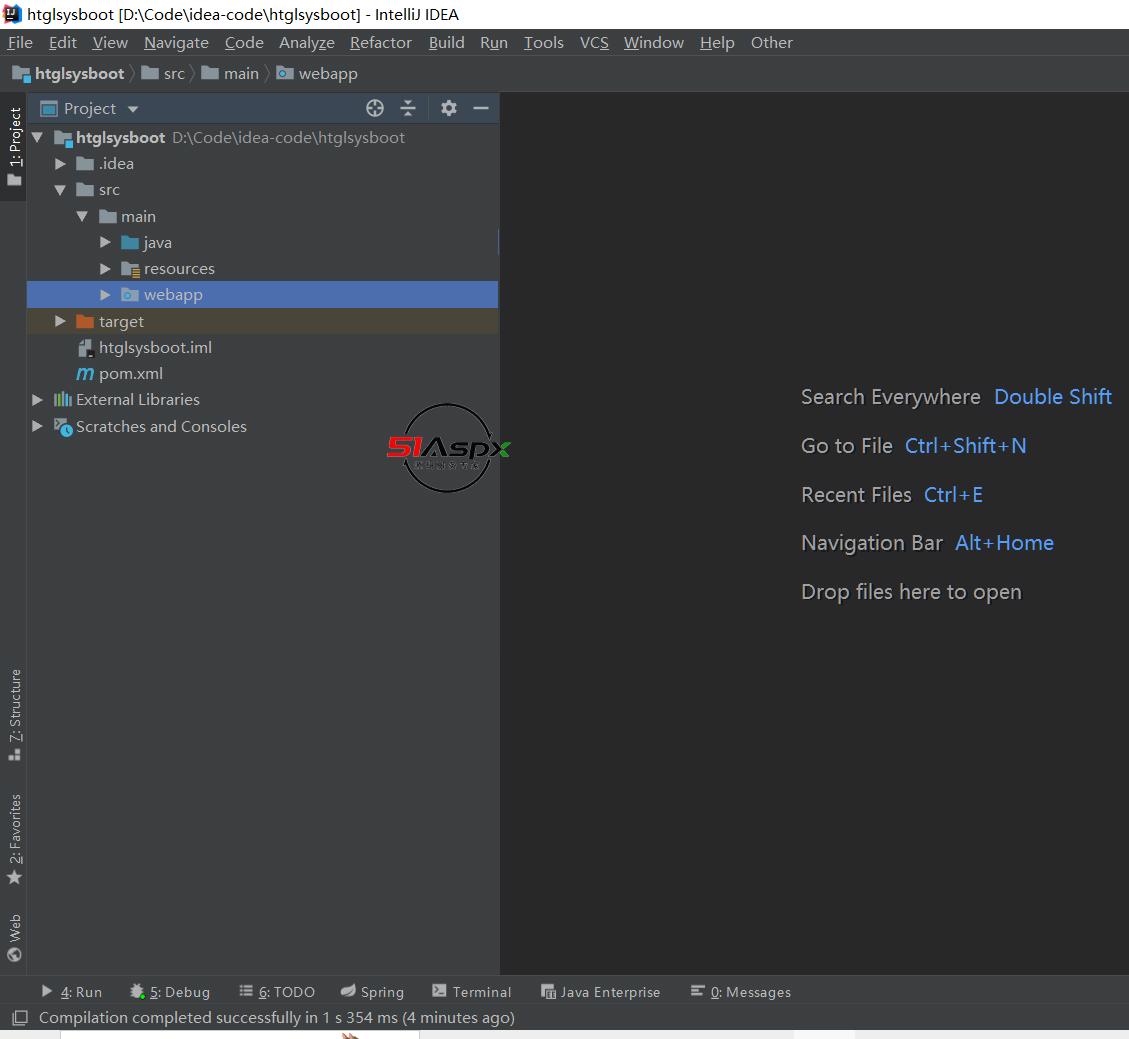Select htglsysboot.iml in the project tree

156,348
